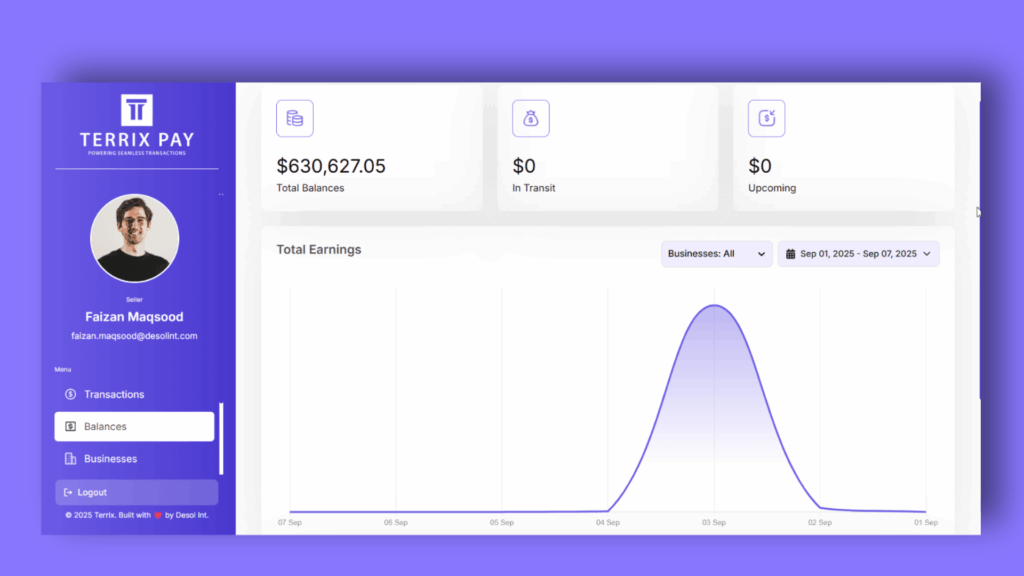The width and height of the screenshot is (1024, 576).
Task: Click the chevron on the Businesses filter
Action: point(762,254)
